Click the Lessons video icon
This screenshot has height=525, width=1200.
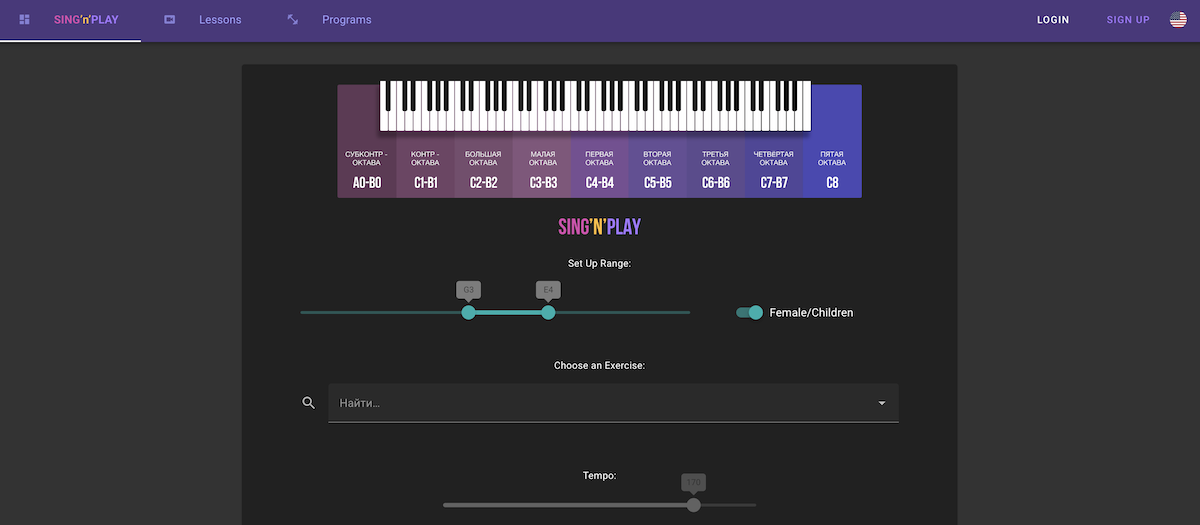[170, 20]
